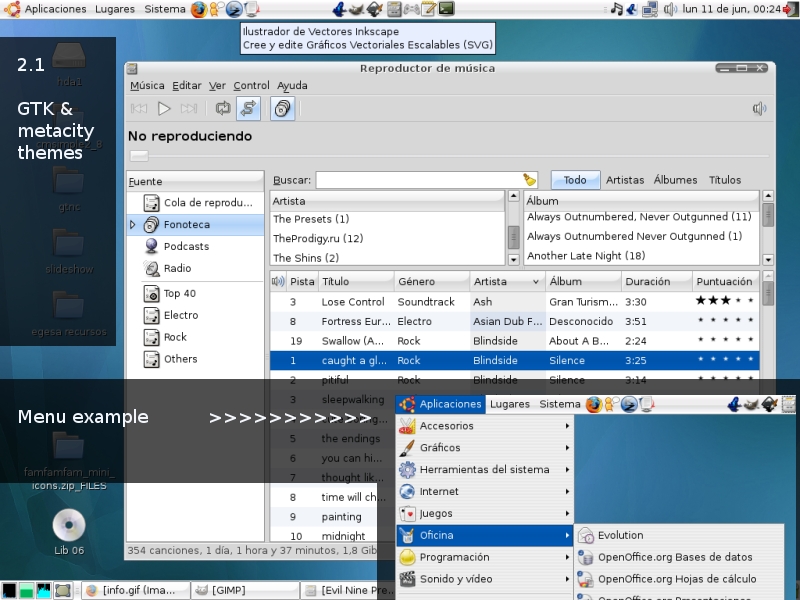Expand Juegos submenu in menu example

coord(485,514)
